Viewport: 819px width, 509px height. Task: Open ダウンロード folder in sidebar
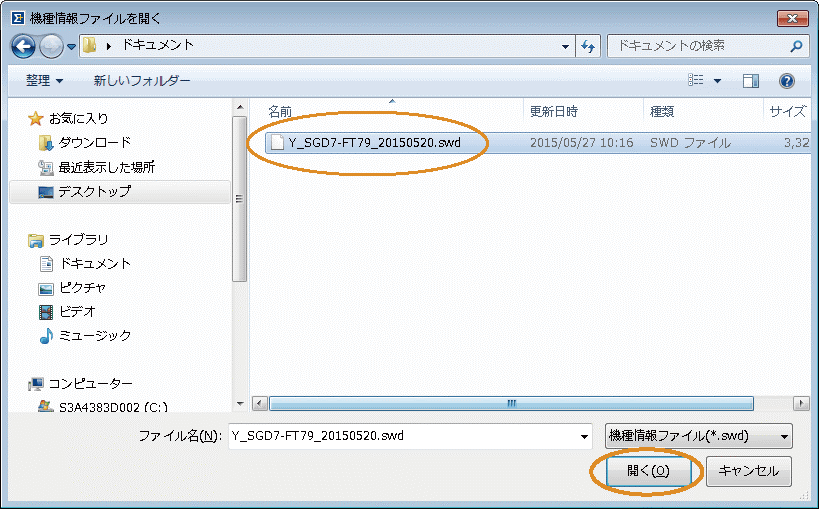click(85, 142)
